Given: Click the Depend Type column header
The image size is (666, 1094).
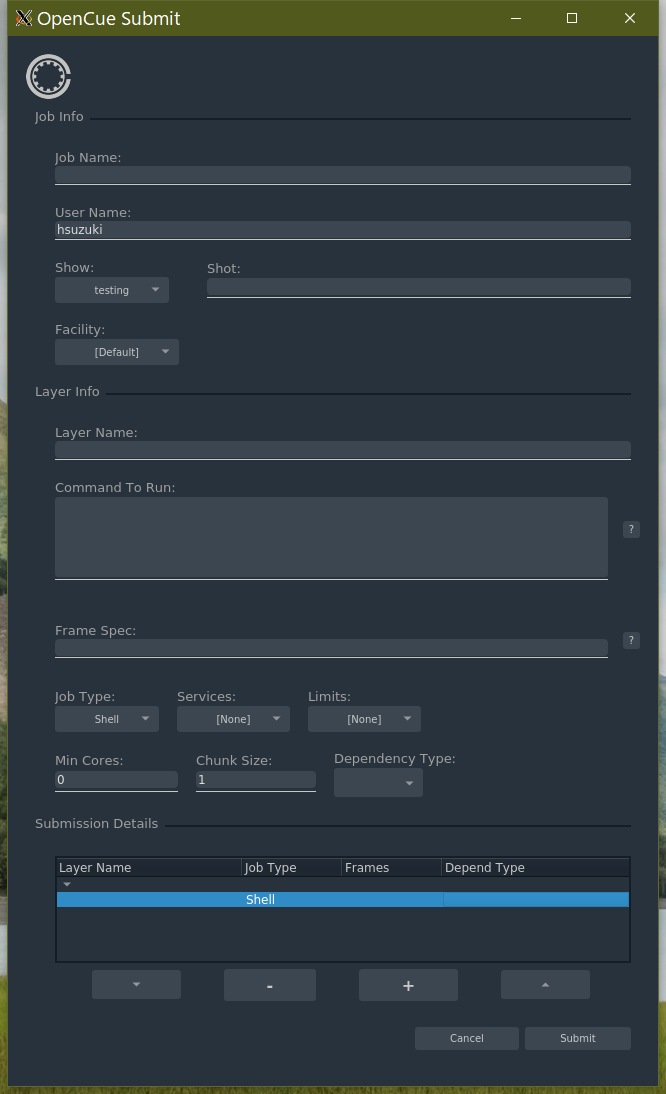Looking at the screenshot, I should click(536, 868).
